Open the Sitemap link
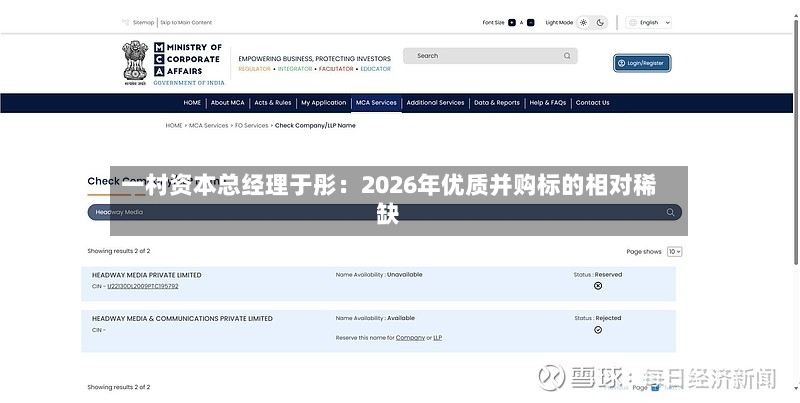 (143, 22)
